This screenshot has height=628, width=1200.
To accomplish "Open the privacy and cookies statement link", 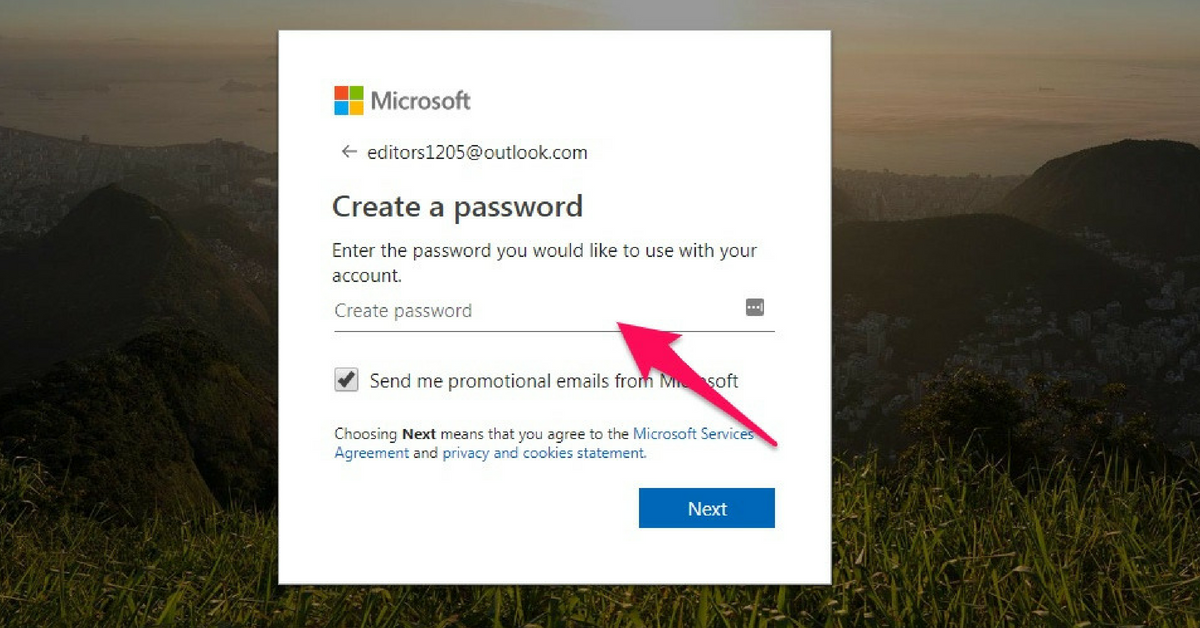I will coord(544,453).
